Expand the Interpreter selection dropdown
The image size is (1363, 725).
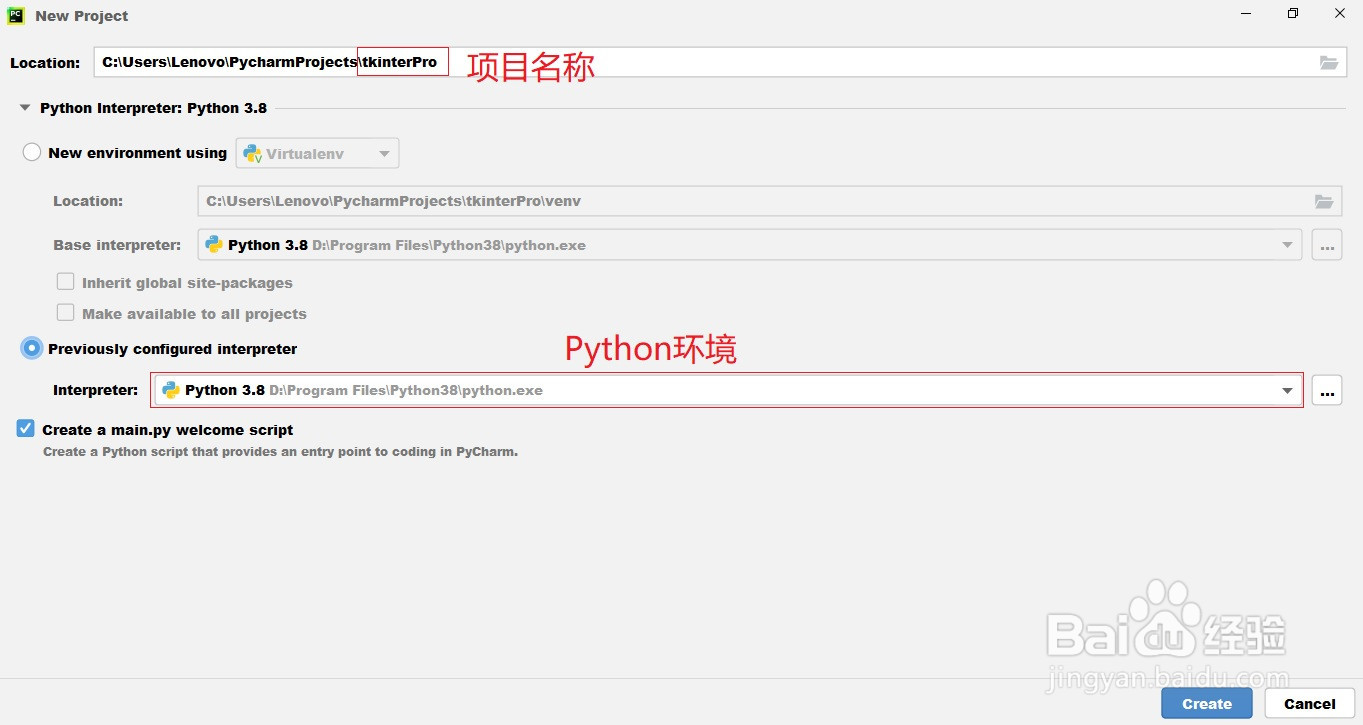point(1288,390)
